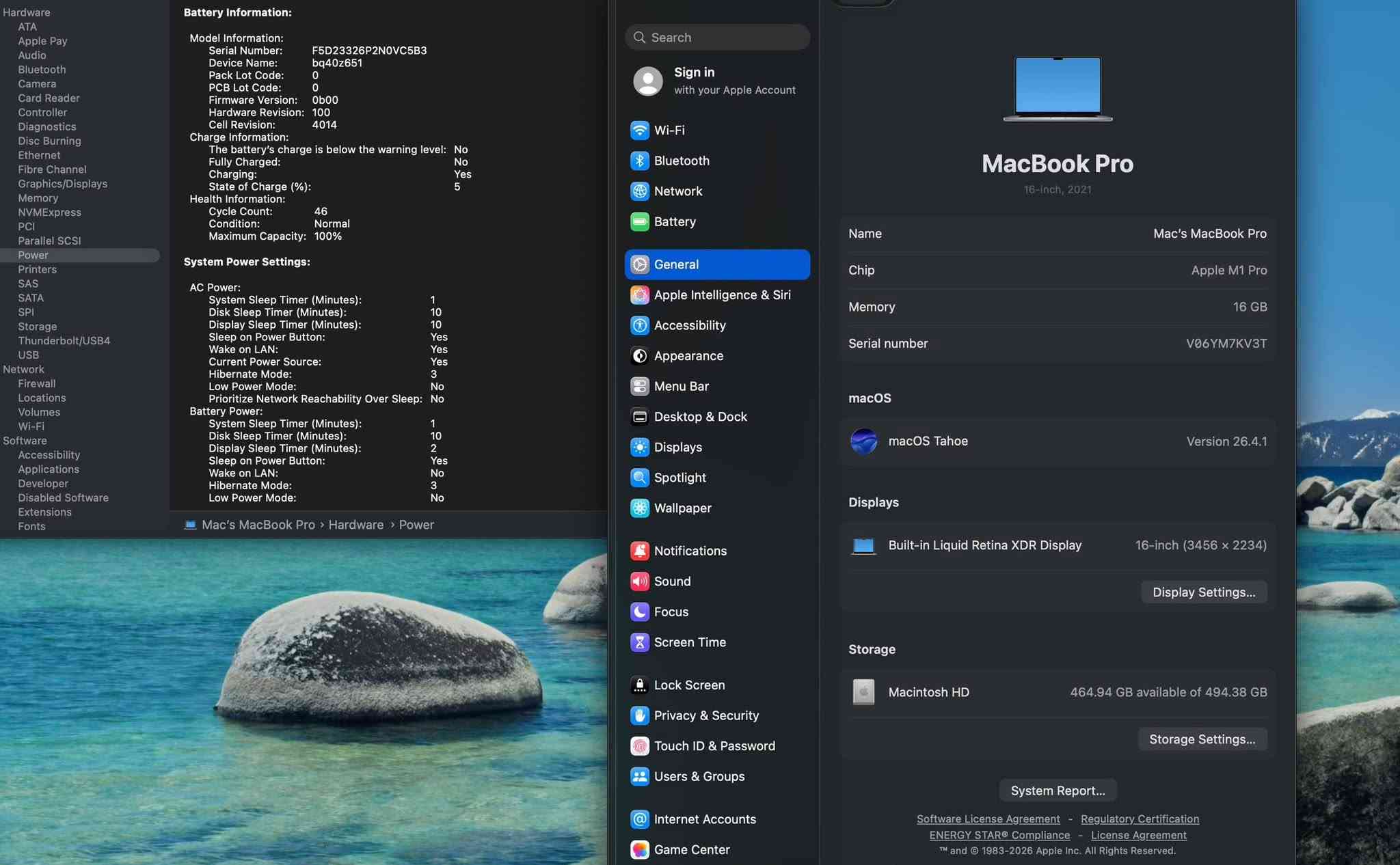This screenshot has height=865, width=1400.
Task: Open the Regulatory Certification link
Action: [1140, 819]
